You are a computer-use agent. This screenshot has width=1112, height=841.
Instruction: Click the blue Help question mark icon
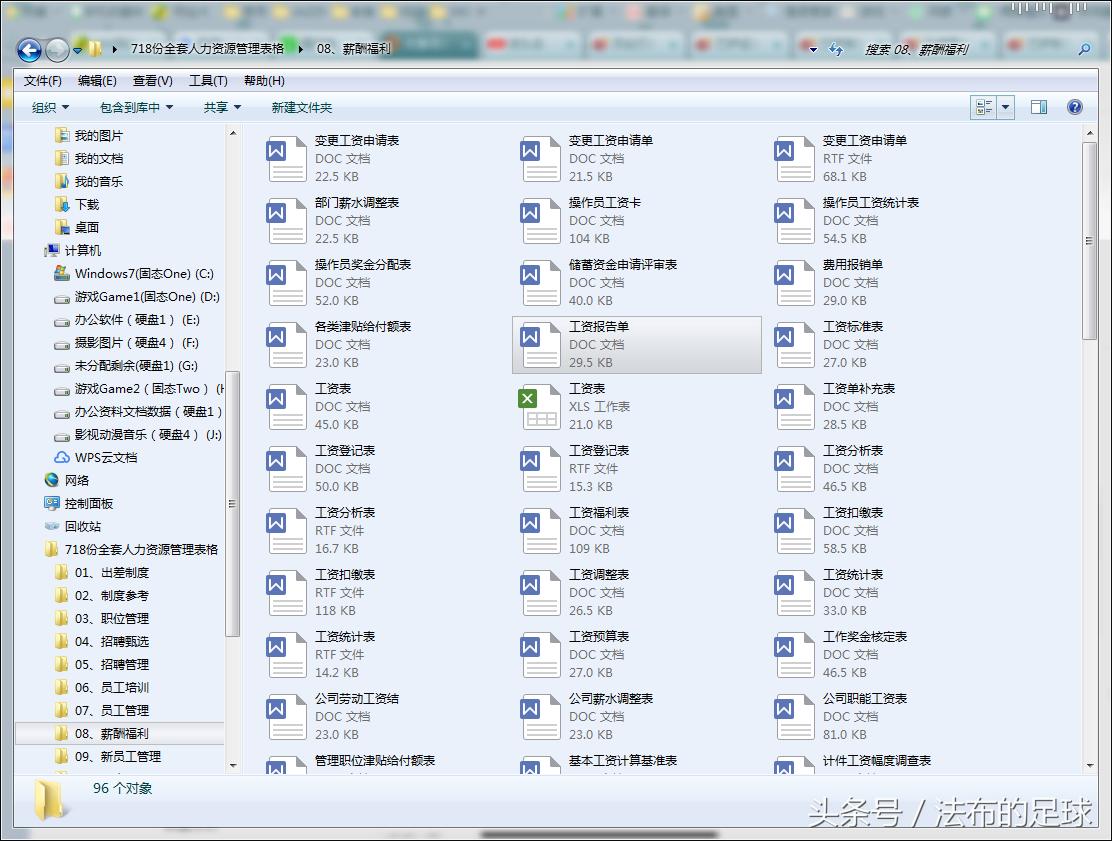[1074, 107]
